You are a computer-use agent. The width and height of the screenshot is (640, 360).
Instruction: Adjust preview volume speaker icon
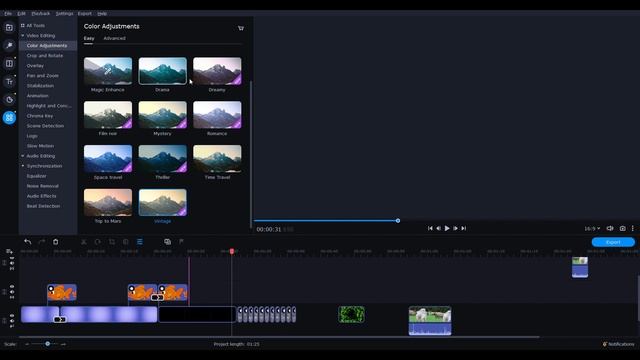click(x=610, y=229)
